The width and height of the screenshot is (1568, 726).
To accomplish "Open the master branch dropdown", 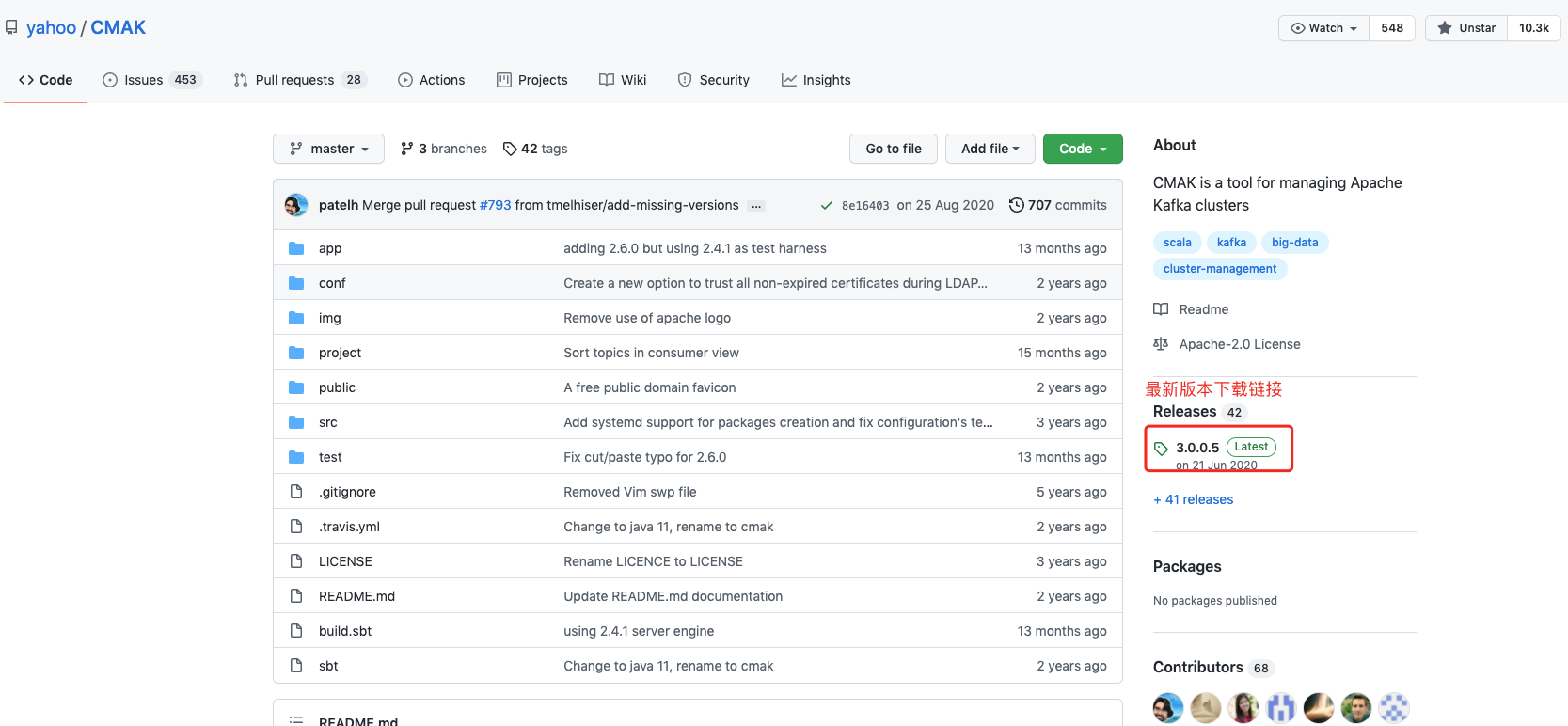I will 328,149.
